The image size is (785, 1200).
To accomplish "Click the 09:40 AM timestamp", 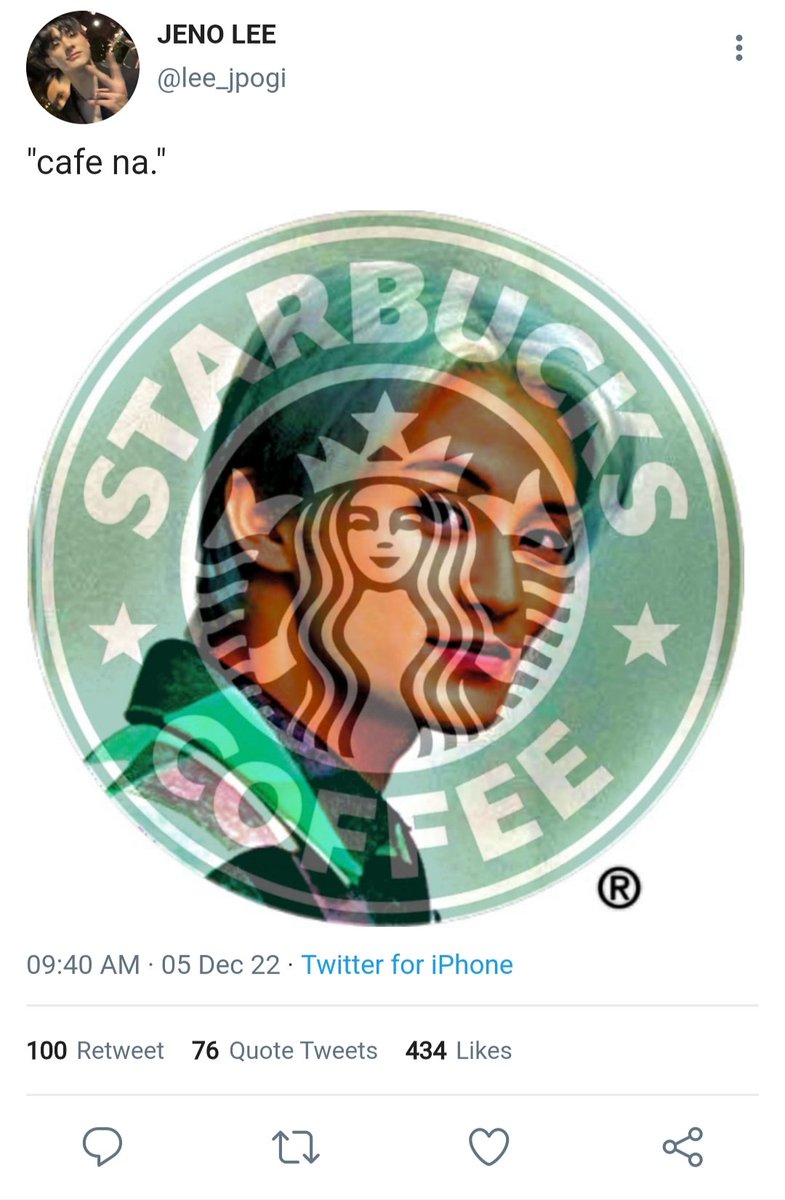I will click(x=83, y=965).
